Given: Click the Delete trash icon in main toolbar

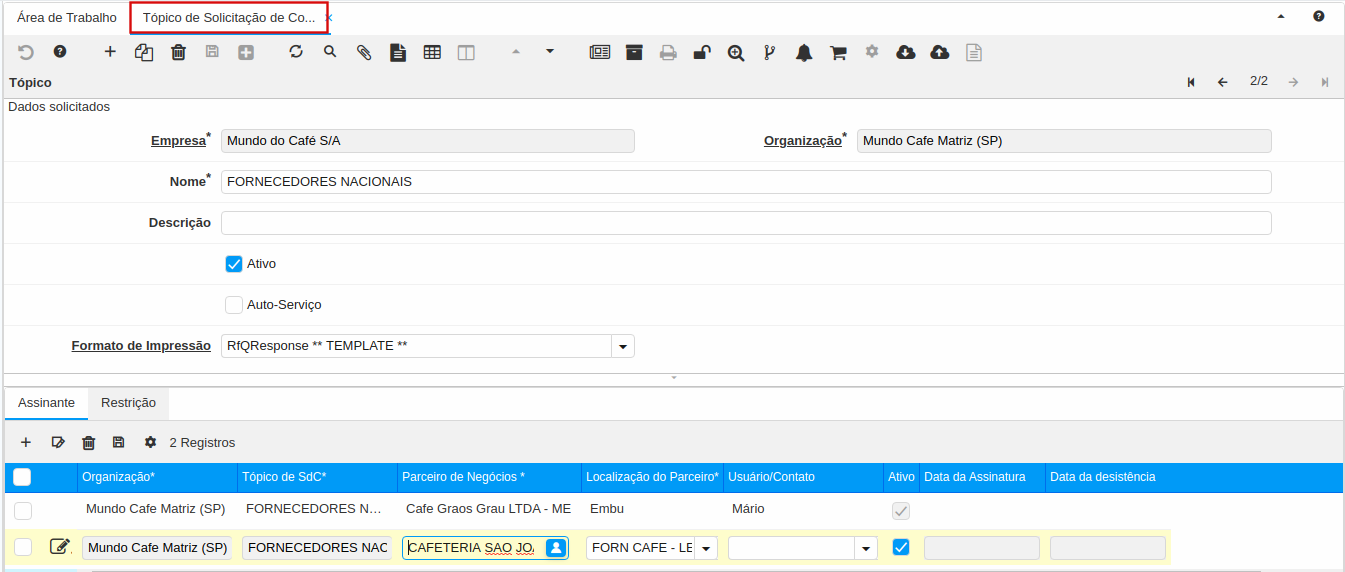Looking at the screenshot, I should click(178, 52).
